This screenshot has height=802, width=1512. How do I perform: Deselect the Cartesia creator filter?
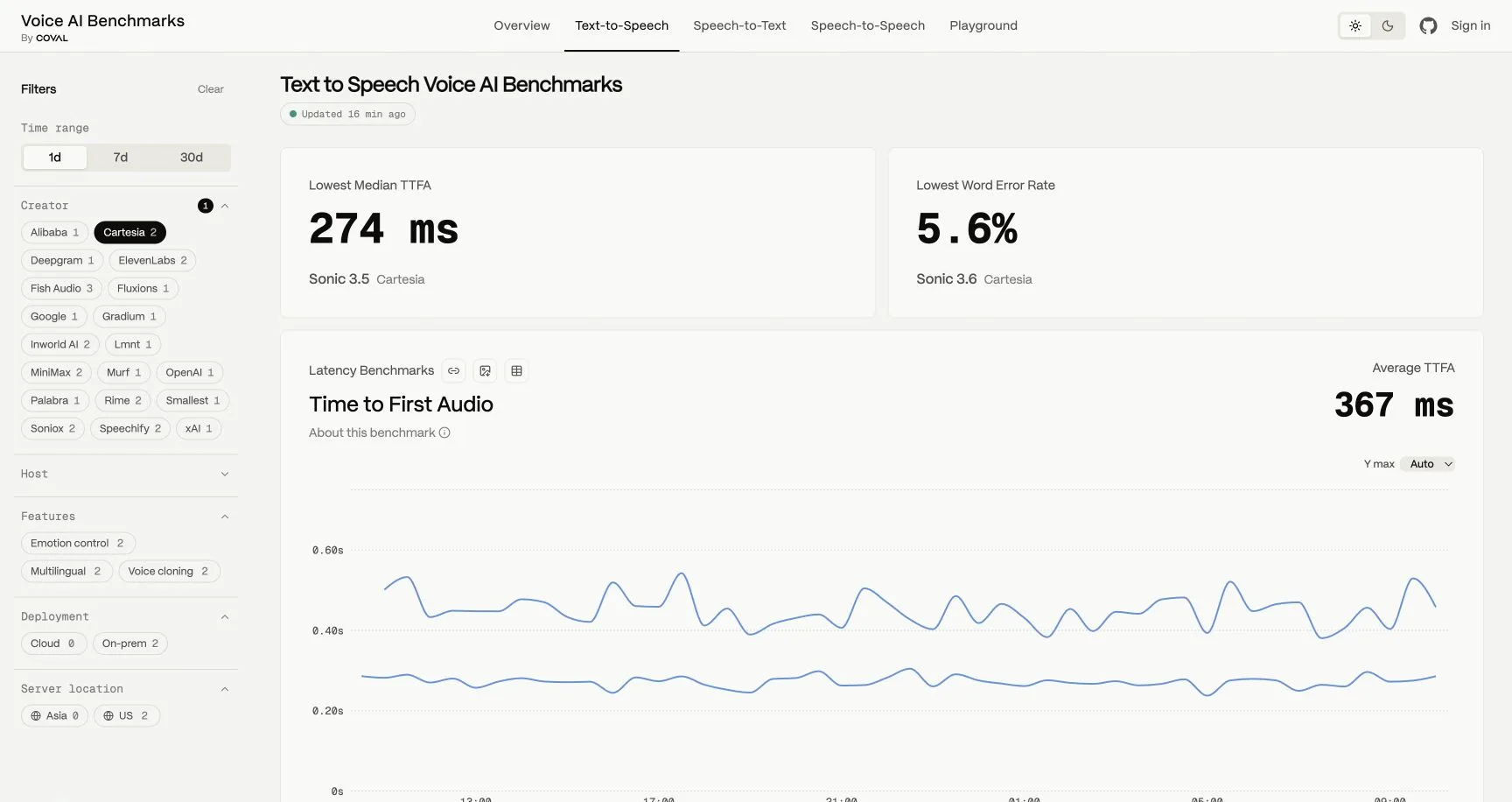[130, 232]
